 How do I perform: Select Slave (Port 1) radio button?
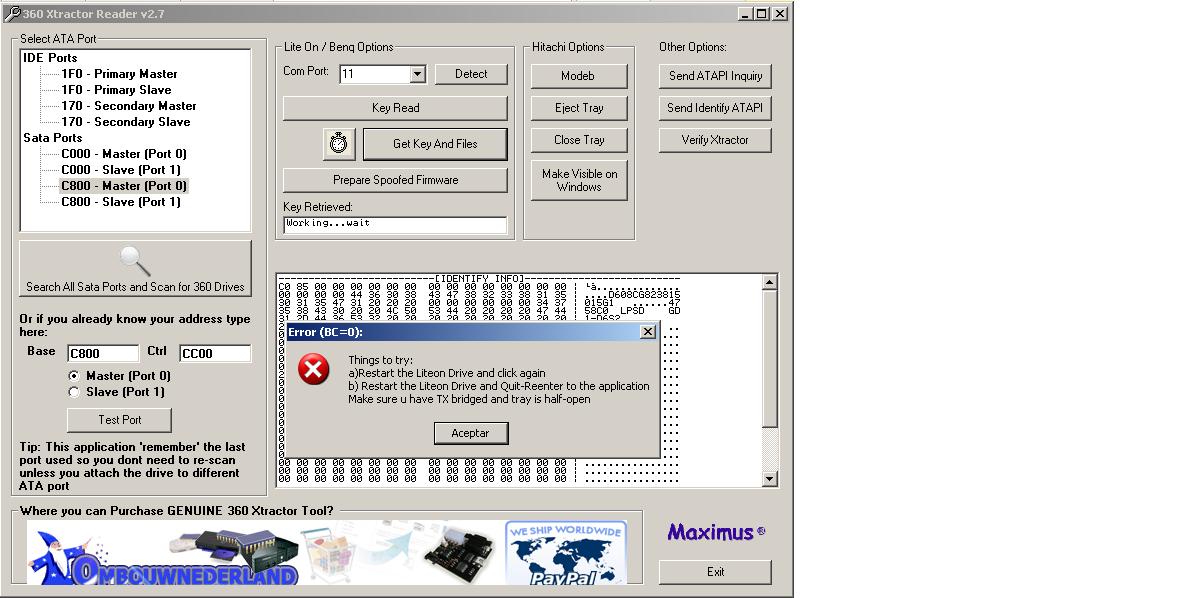74,392
